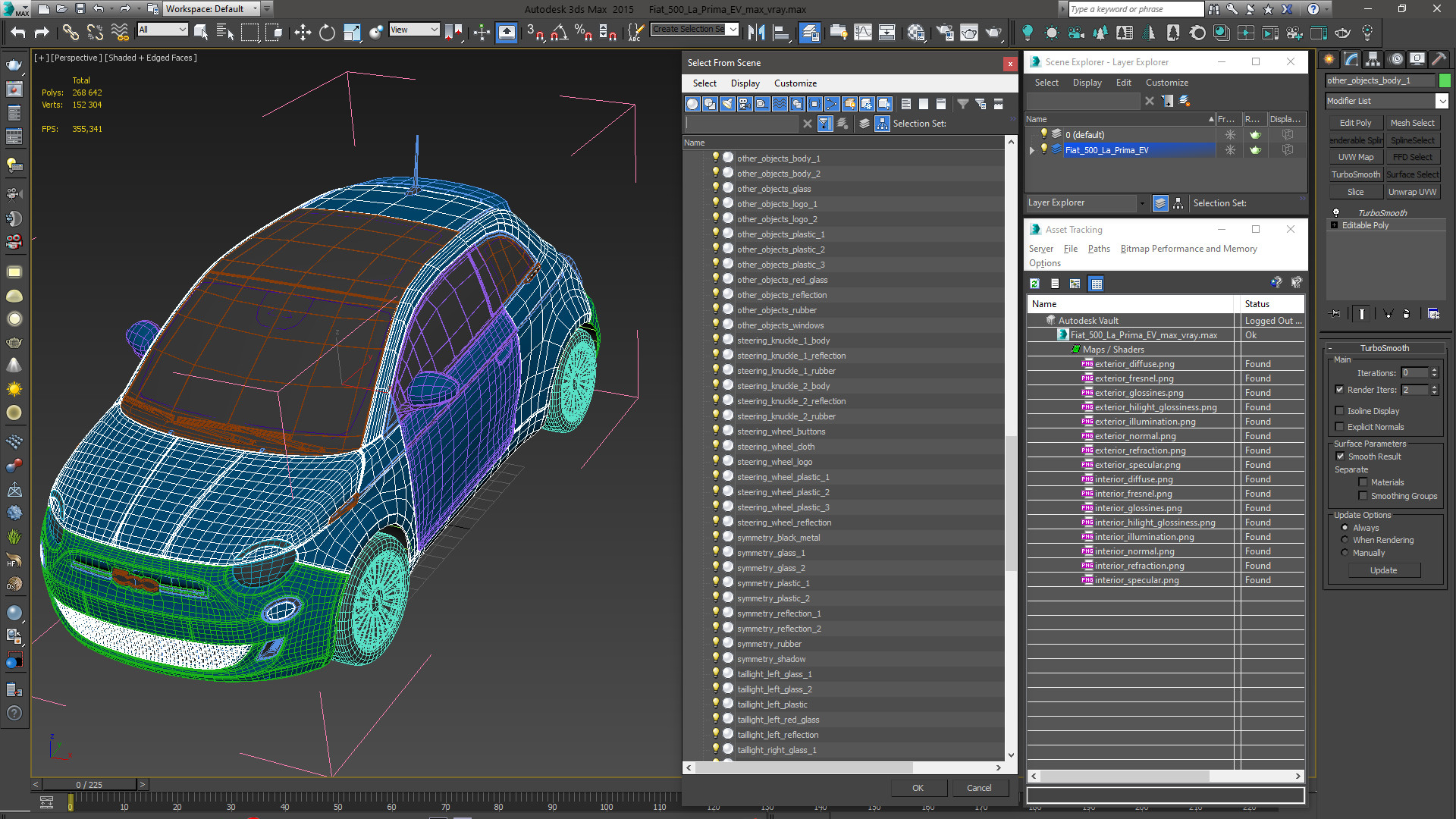Screen dimensions: 1456x819
Task: Click Create New Layer icon in Scene Explorer
Action: [x=1185, y=101]
